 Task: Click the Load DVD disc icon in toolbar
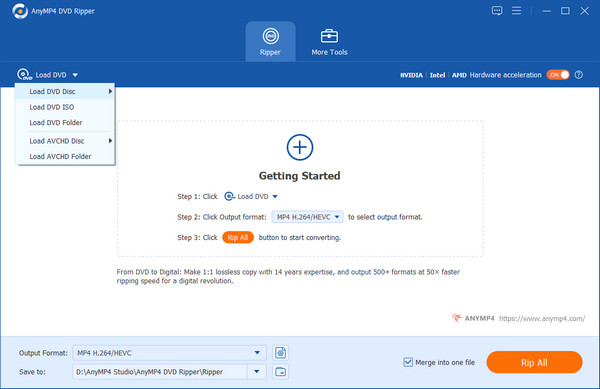click(24, 75)
